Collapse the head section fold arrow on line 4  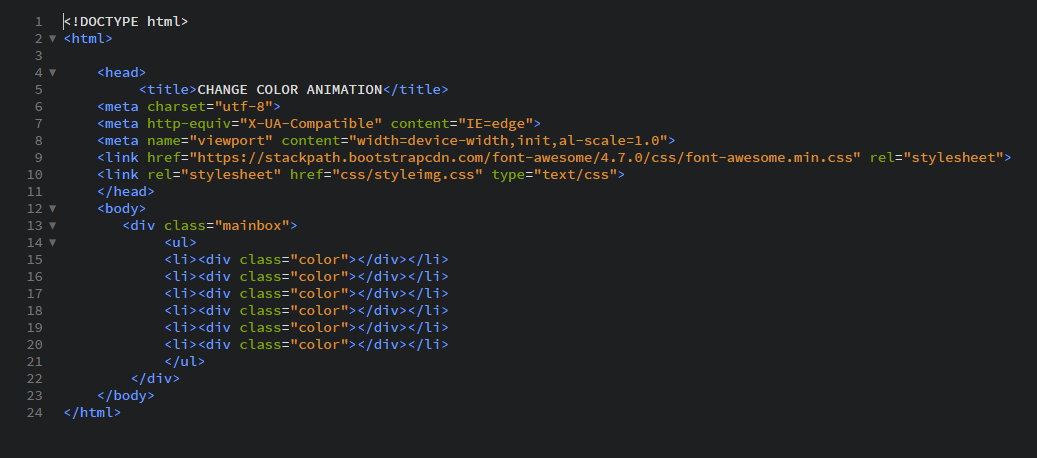coord(52,73)
